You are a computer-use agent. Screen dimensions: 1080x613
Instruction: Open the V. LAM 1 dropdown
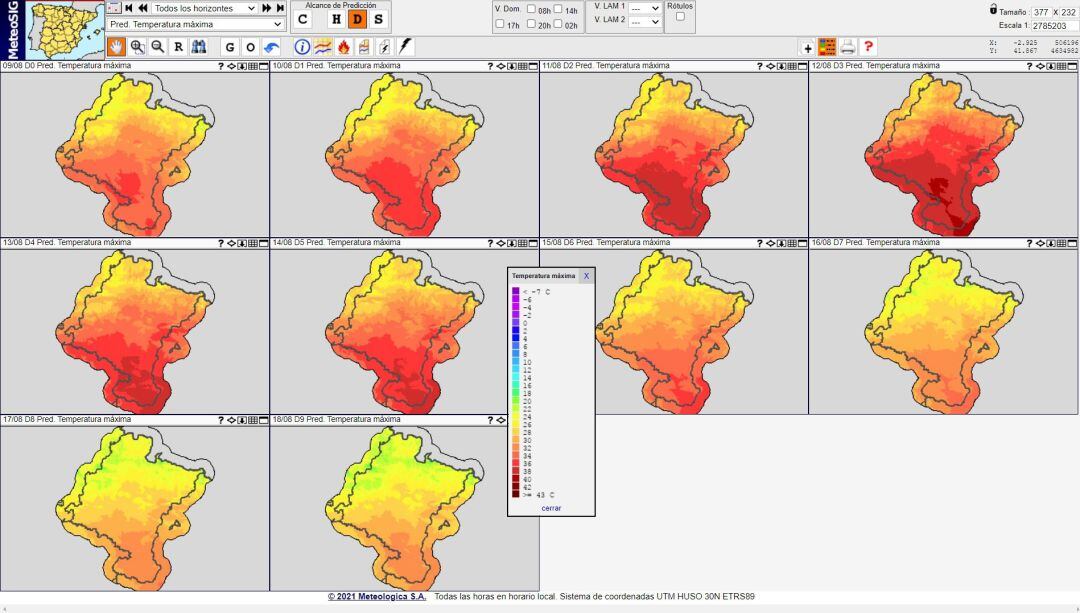[646, 9]
